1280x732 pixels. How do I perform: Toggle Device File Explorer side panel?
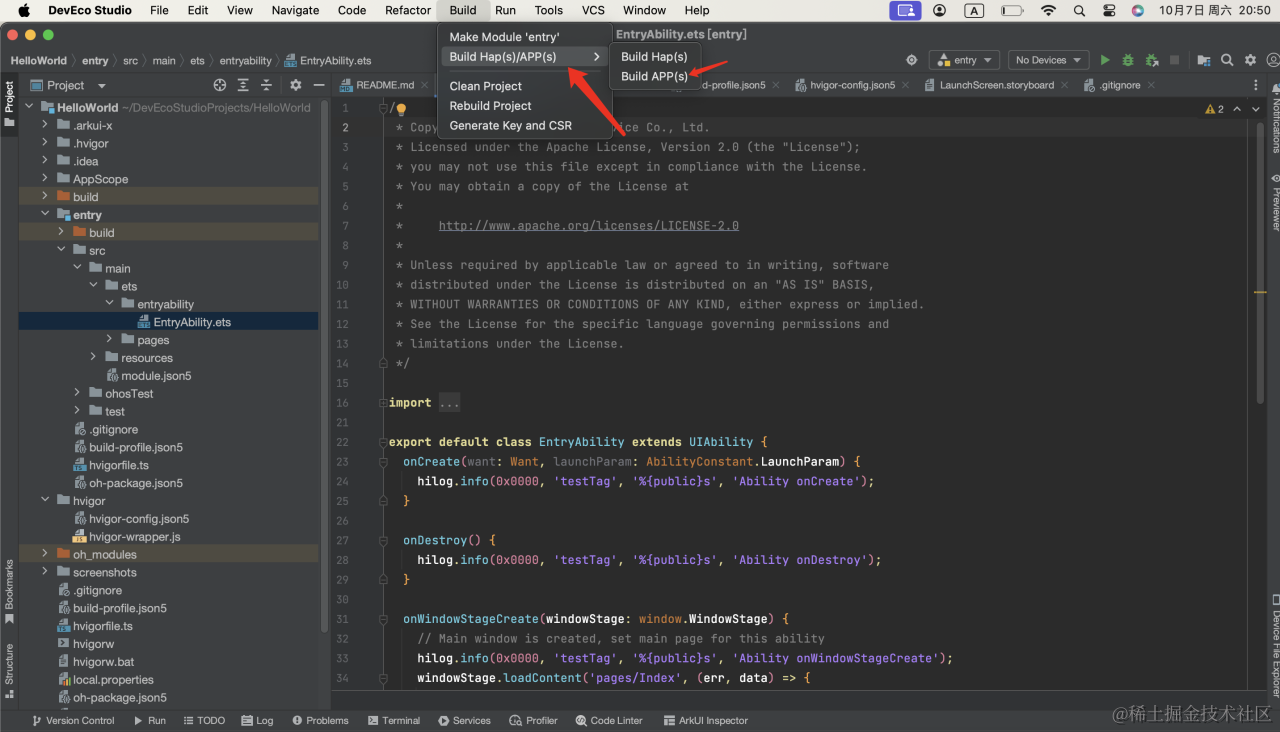coord(1275,646)
